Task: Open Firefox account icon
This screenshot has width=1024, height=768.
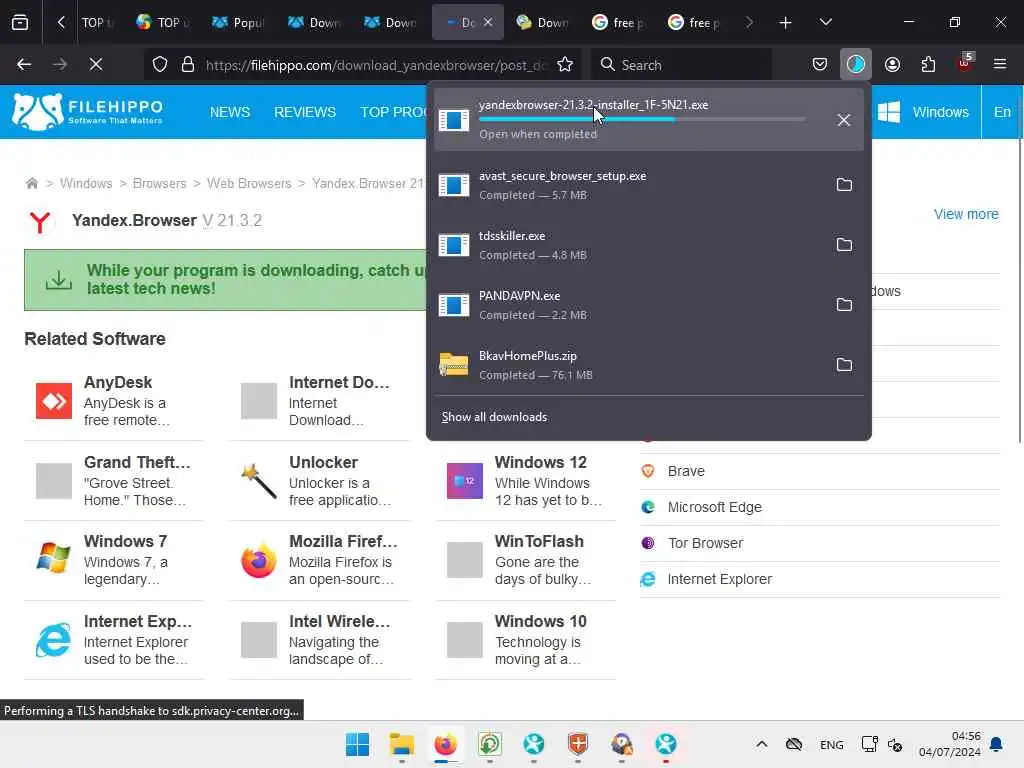Action: [x=892, y=64]
